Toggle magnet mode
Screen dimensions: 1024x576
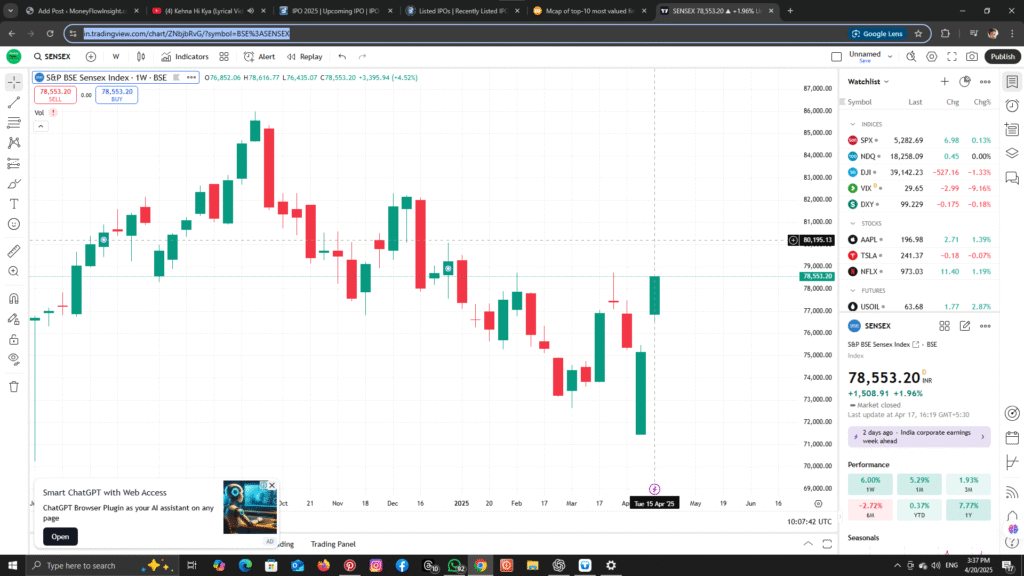(x=14, y=298)
